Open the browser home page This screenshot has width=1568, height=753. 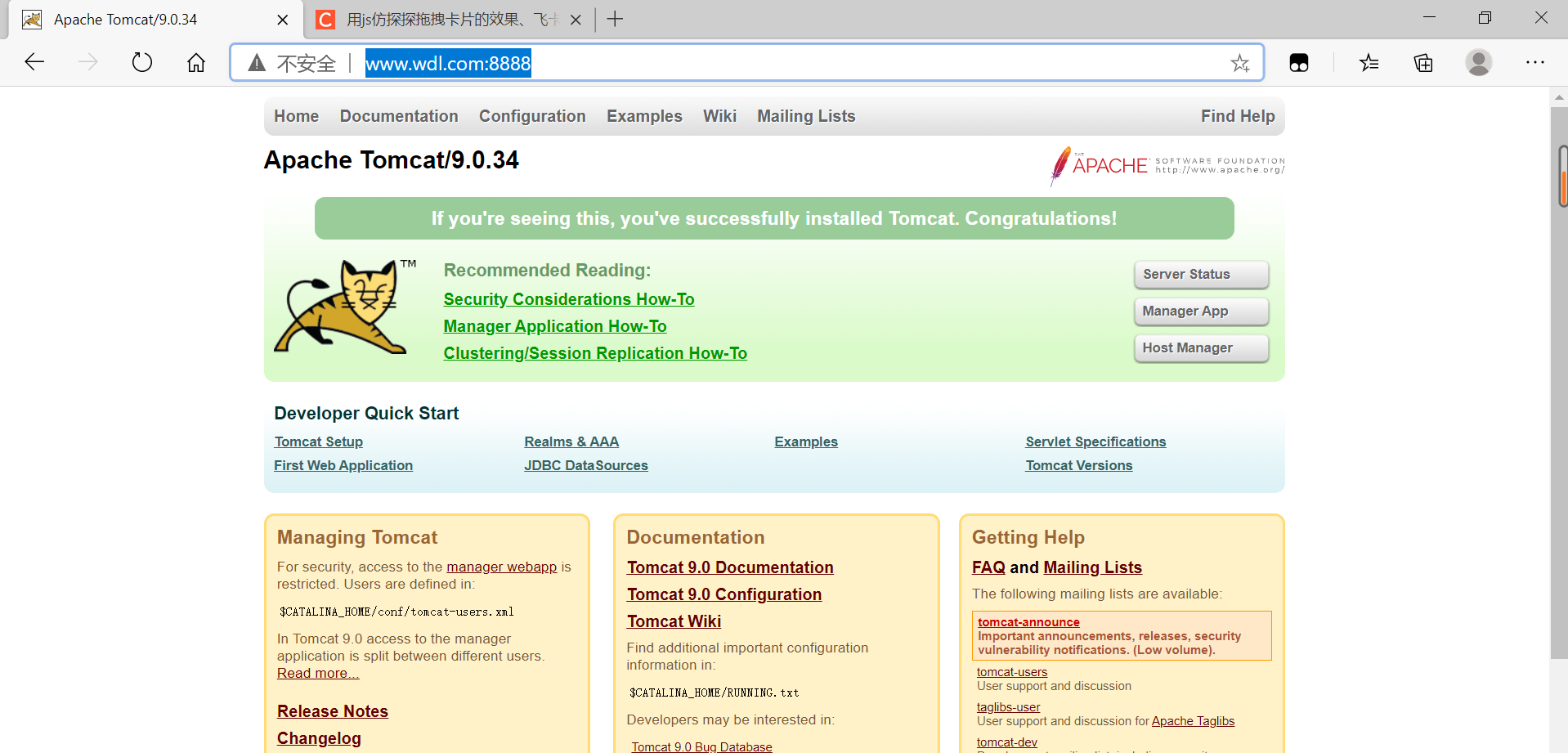(x=196, y=62)
